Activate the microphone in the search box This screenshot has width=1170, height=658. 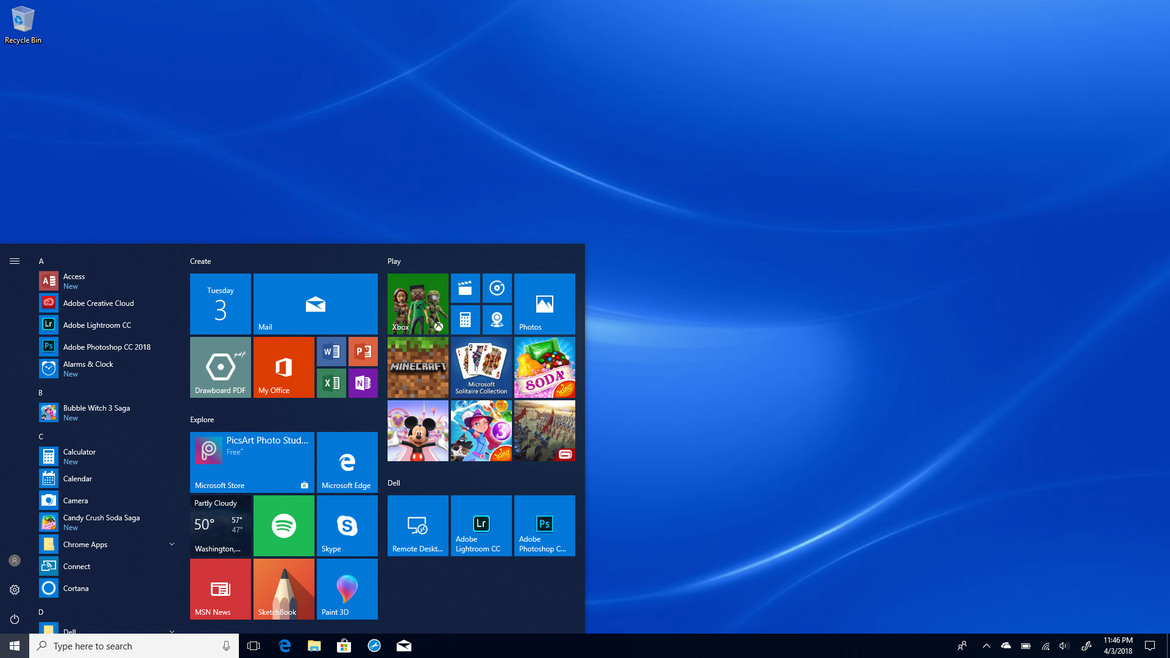226,646
